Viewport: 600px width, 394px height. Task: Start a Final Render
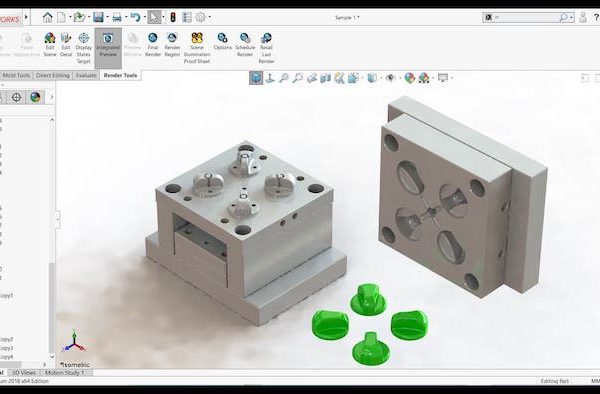tap(153, 44)
